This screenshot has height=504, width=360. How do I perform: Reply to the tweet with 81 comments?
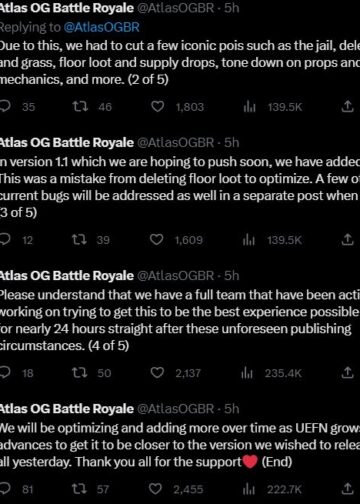tap(5, 489)
